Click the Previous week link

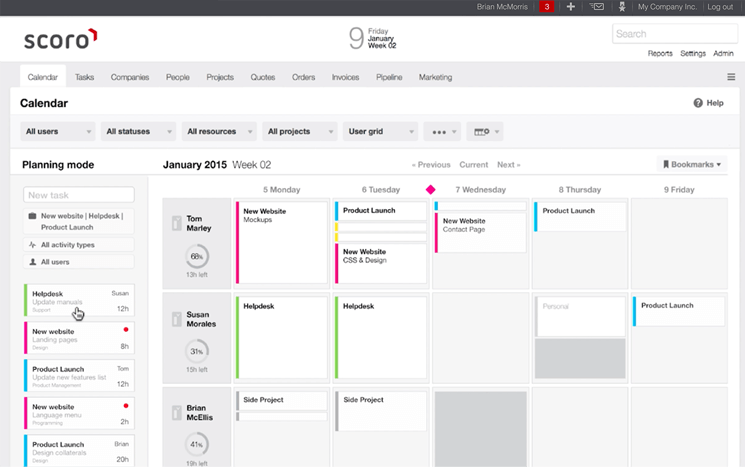click(x=431, y=165)
